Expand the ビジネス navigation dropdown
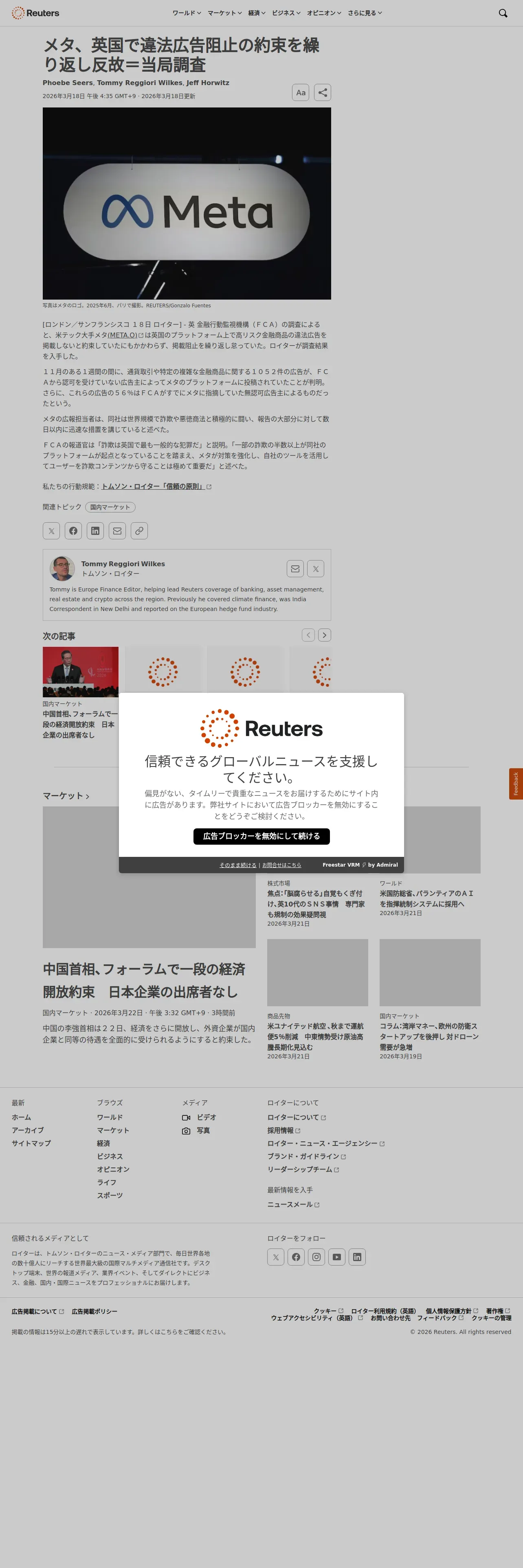Screen dimensions: 523x1568 [x=286, y=13]
